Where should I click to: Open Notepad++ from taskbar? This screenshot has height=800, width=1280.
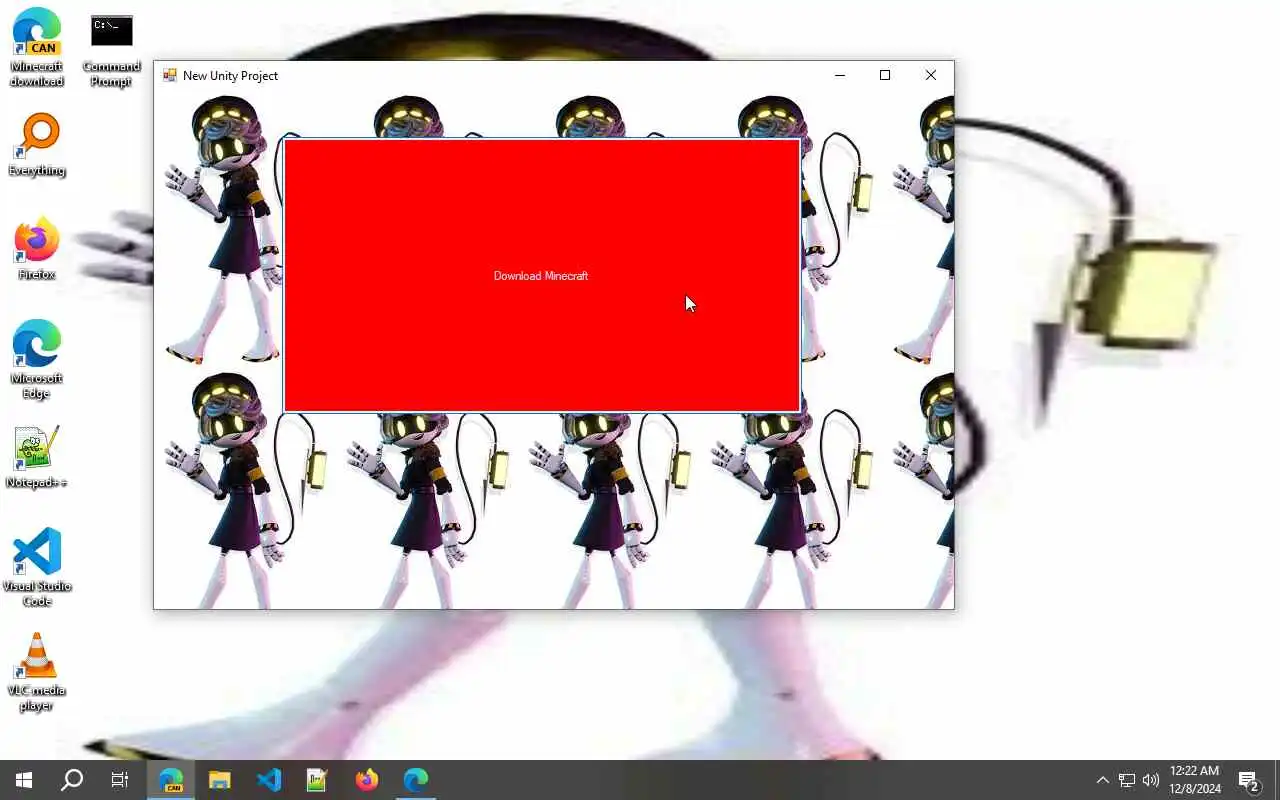point(318,780)
